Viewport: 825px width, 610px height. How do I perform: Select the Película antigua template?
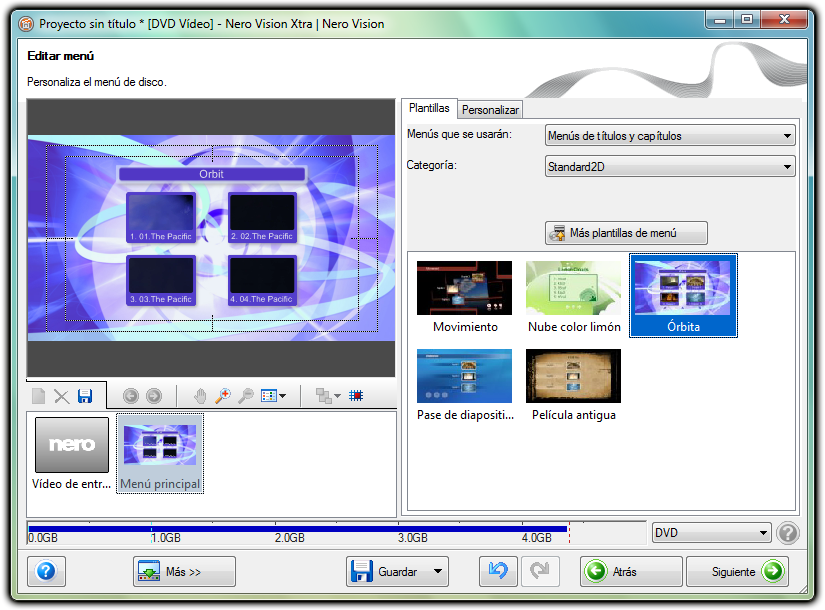[x=574, y=385]
